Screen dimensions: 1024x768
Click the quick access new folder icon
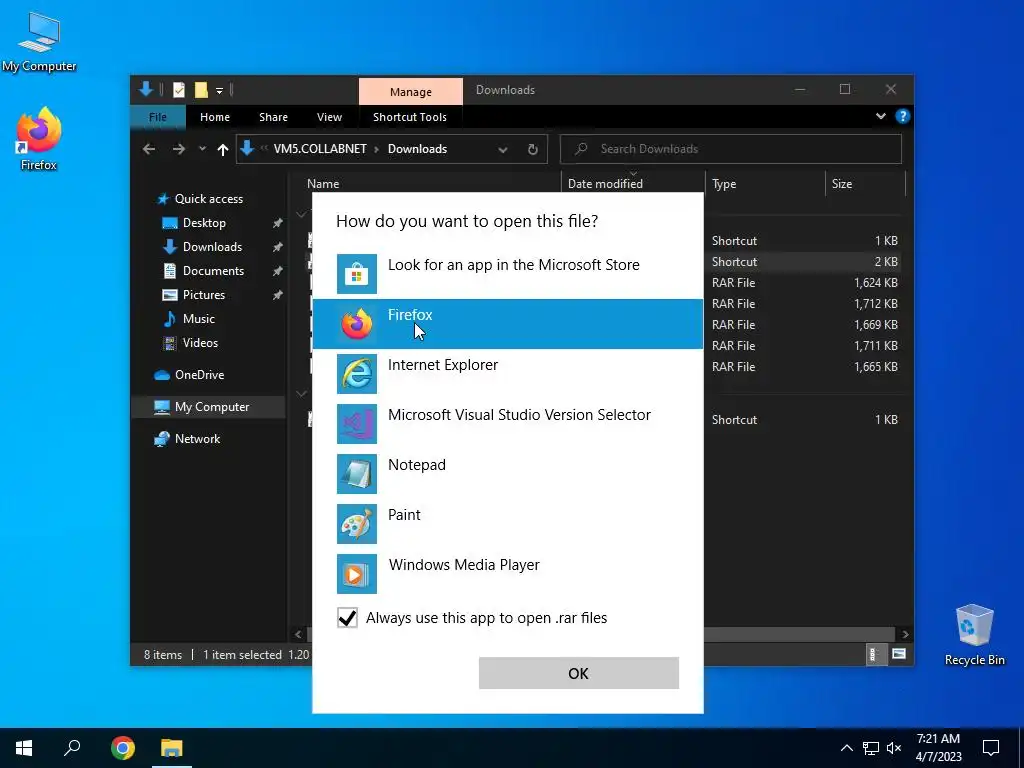coord(200,90)
